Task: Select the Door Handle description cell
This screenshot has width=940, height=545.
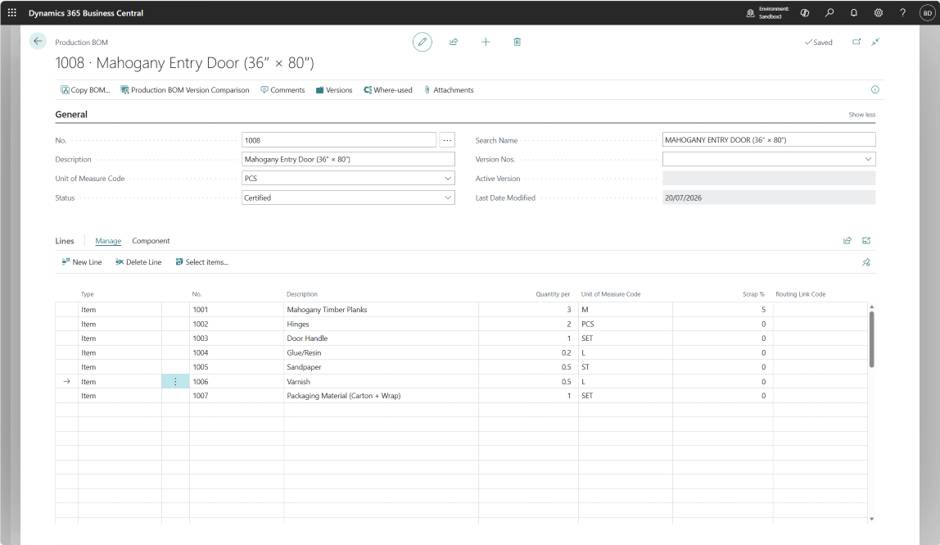Action: pyautogui.click(x=381, y=339)
